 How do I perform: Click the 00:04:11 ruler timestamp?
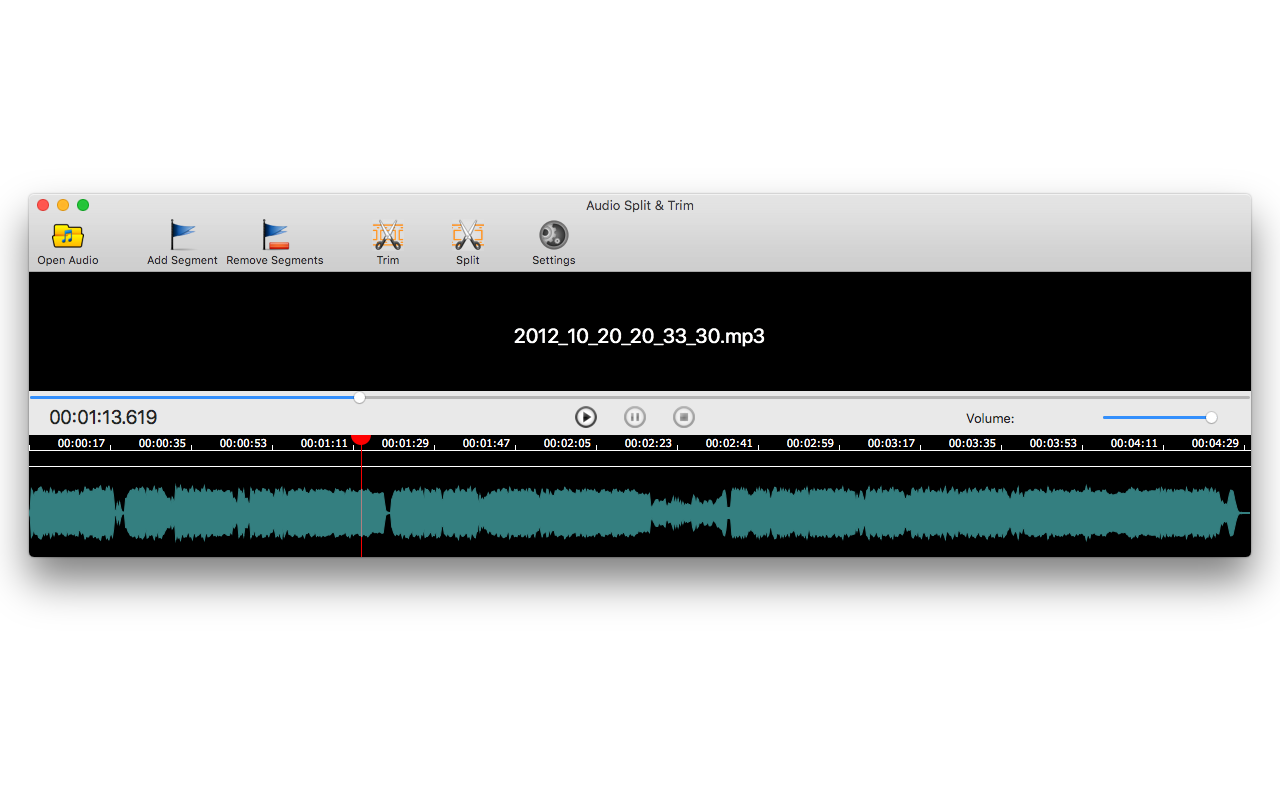(x=1134, y=443)
